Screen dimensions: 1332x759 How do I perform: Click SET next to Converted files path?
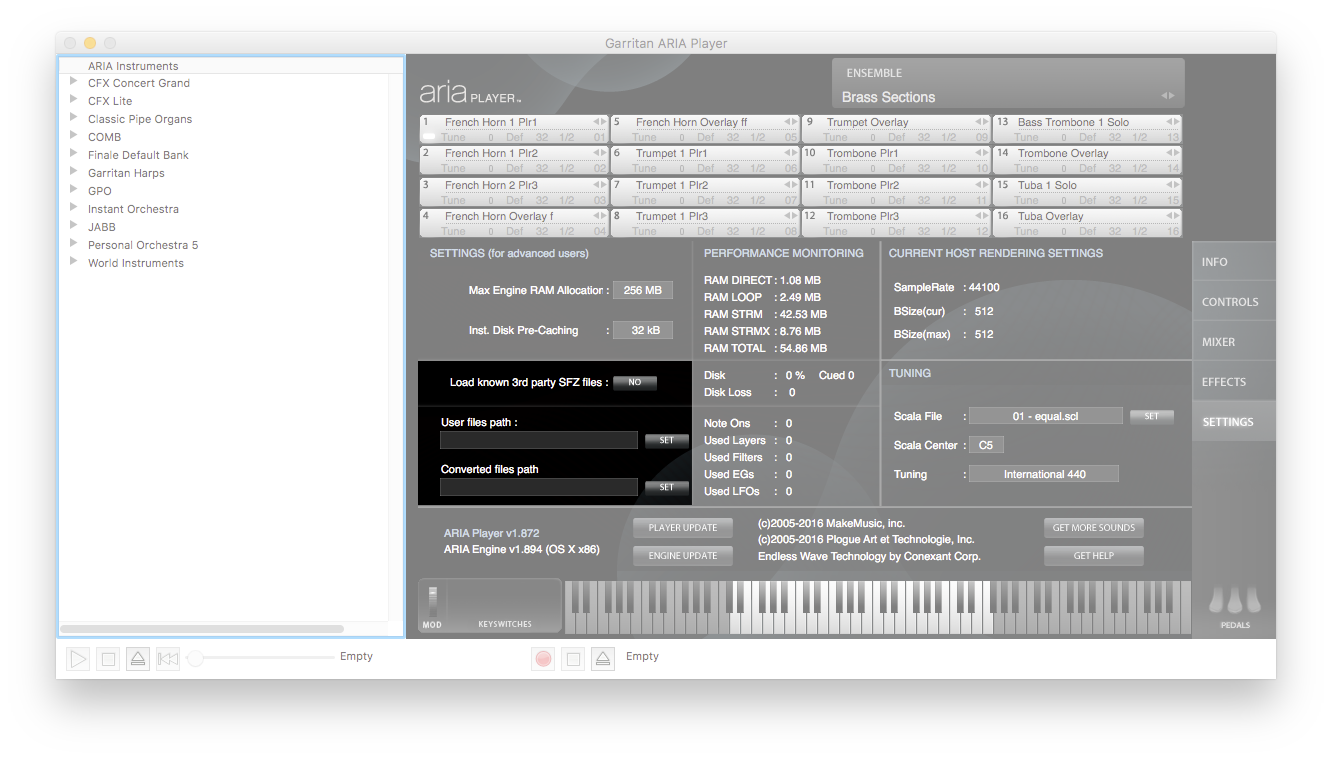coord(667,487)
